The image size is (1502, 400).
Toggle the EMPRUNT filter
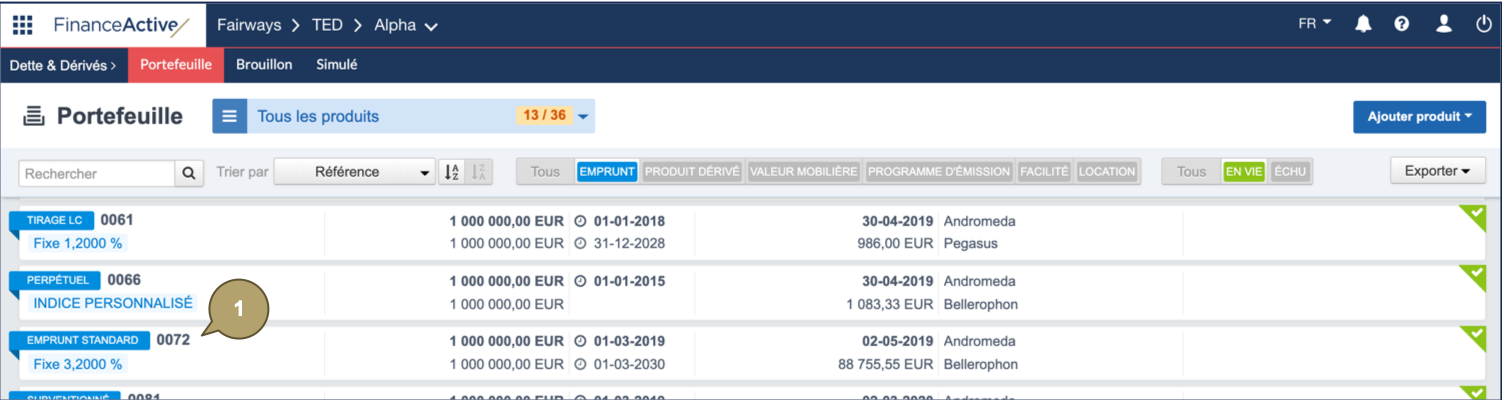607,172
